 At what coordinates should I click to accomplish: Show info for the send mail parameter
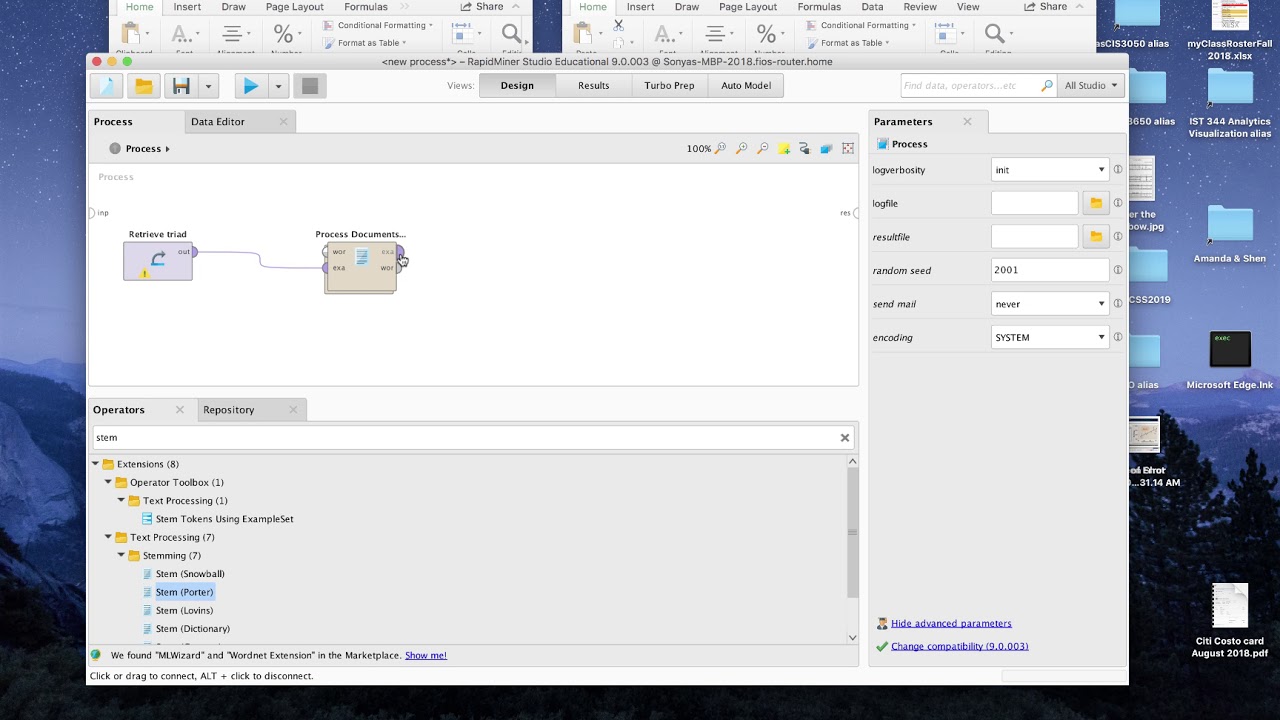tap(1118, 304)
